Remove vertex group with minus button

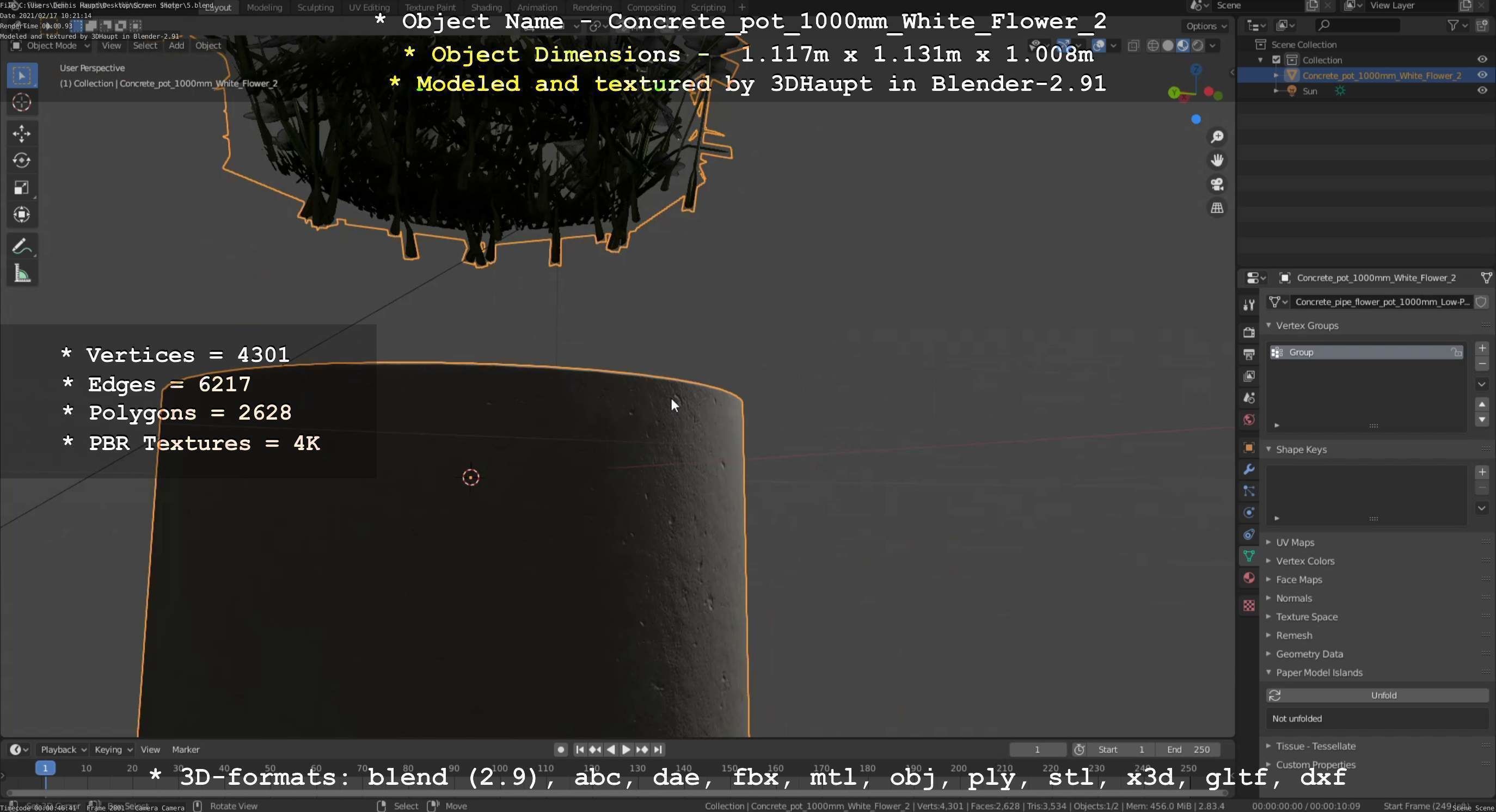[1482, 364]
